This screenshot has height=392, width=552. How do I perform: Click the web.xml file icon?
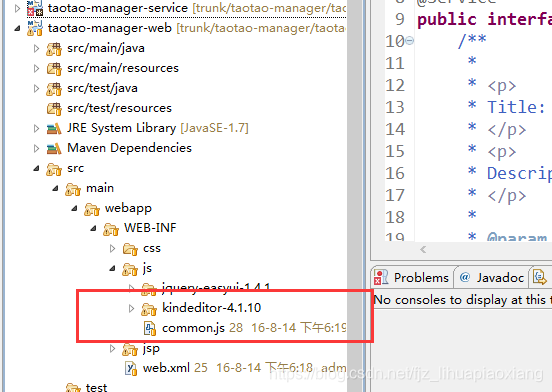(x=131, y=369)
